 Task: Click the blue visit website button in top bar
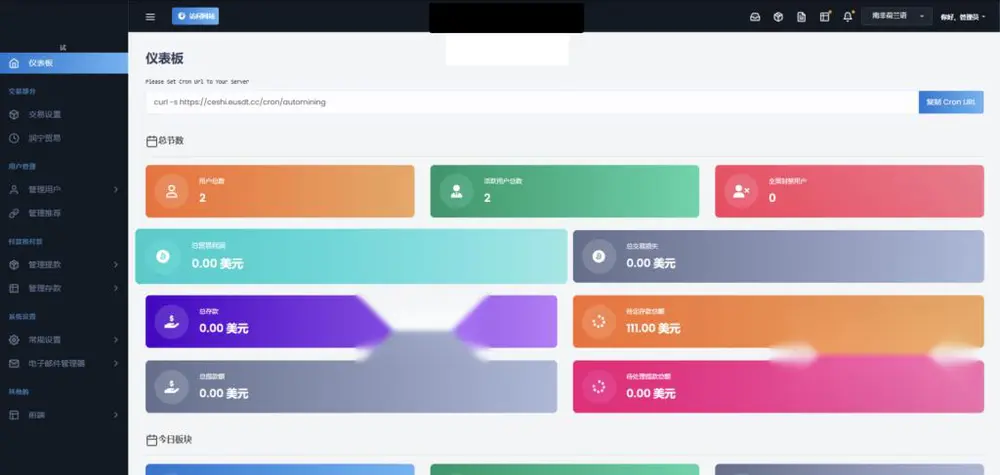click(x=195, y=16)
